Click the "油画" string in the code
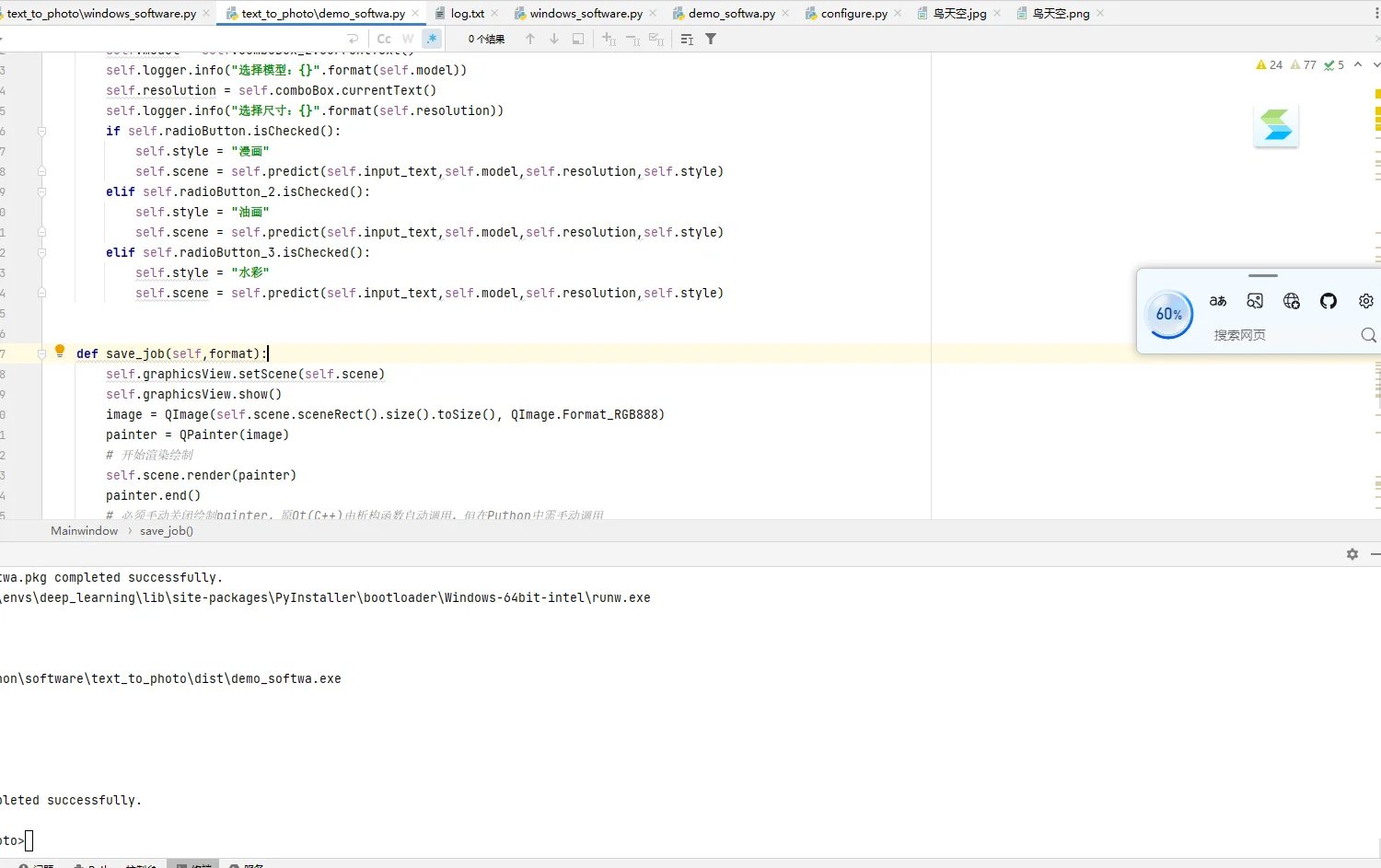Image resolution: width=1381 pixels, height=868 pixels. coord(250,212)
